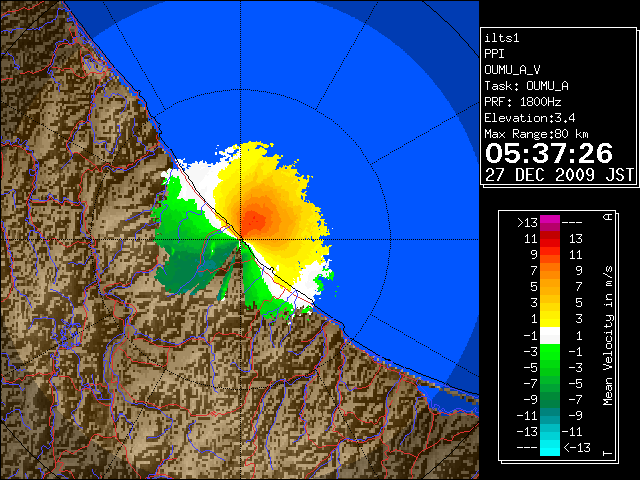Click the '>13' legend label
Viewport: 640px width, 480px height.
click(x=527, y=223)
